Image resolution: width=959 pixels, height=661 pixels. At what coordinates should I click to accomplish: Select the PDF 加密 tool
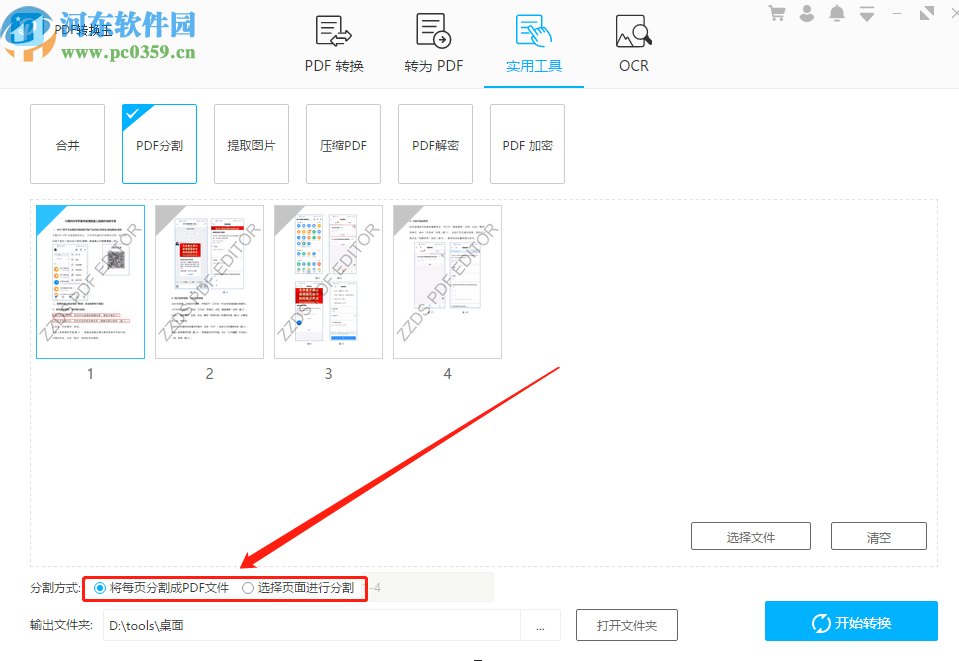pyautogui.click(x=527, y=144)
